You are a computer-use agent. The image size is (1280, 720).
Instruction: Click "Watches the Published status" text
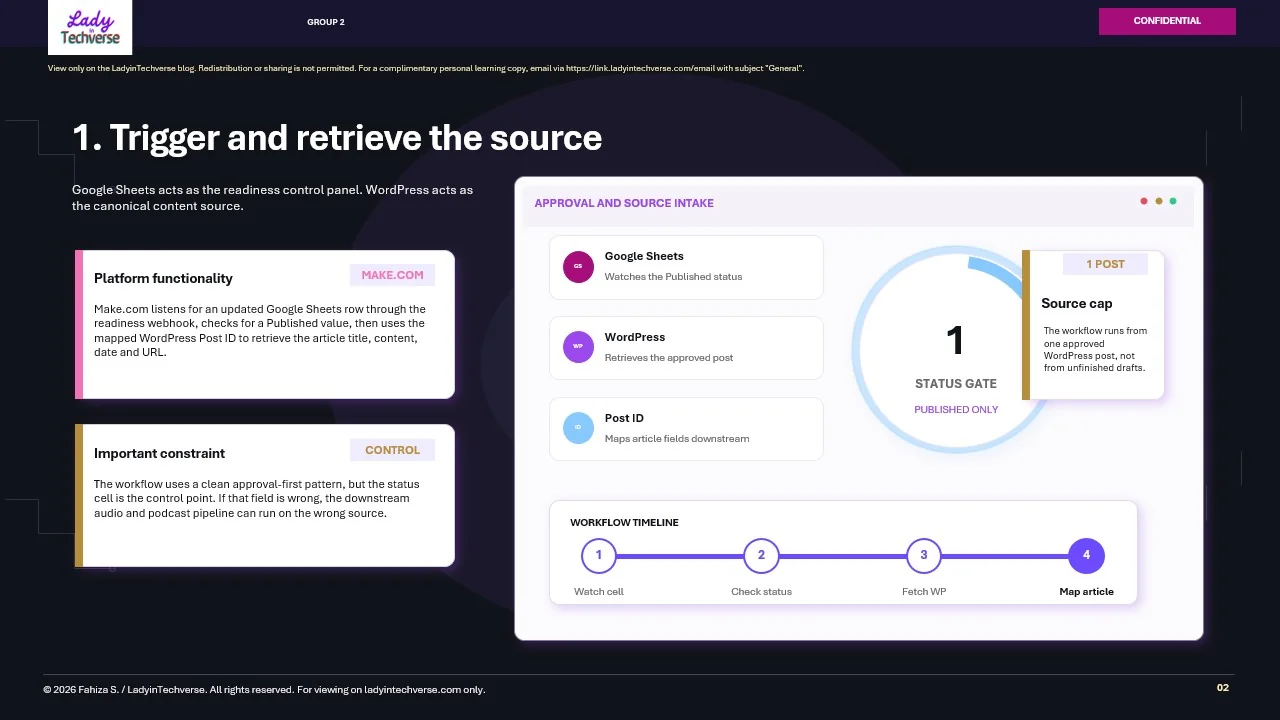(673, 276)
